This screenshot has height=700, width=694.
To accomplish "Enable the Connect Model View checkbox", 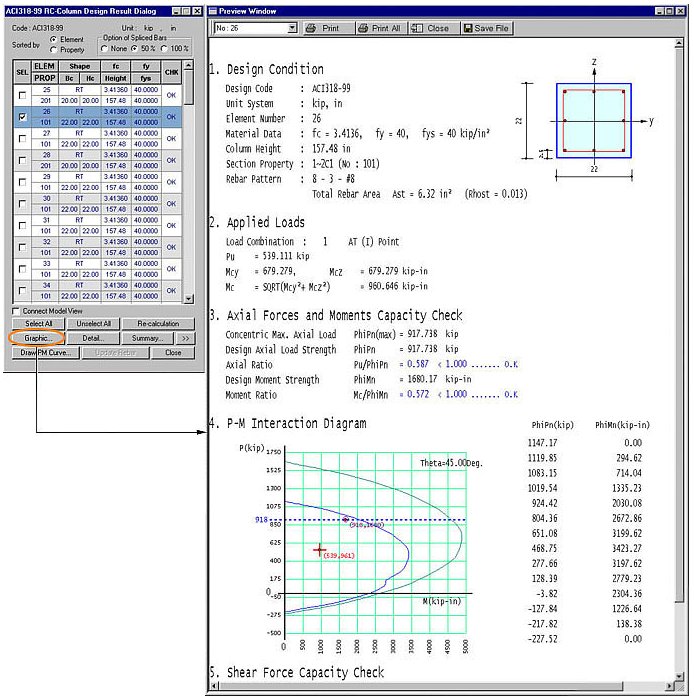I will 14,311.
